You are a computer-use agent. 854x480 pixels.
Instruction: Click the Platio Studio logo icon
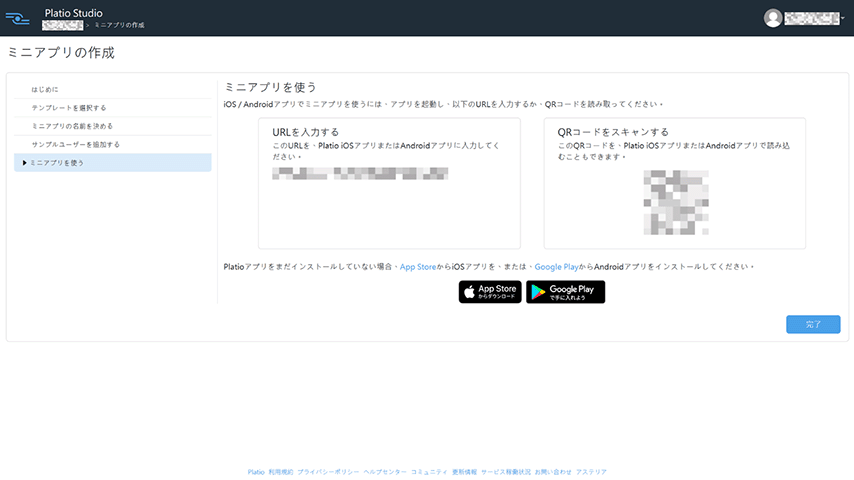17,19
